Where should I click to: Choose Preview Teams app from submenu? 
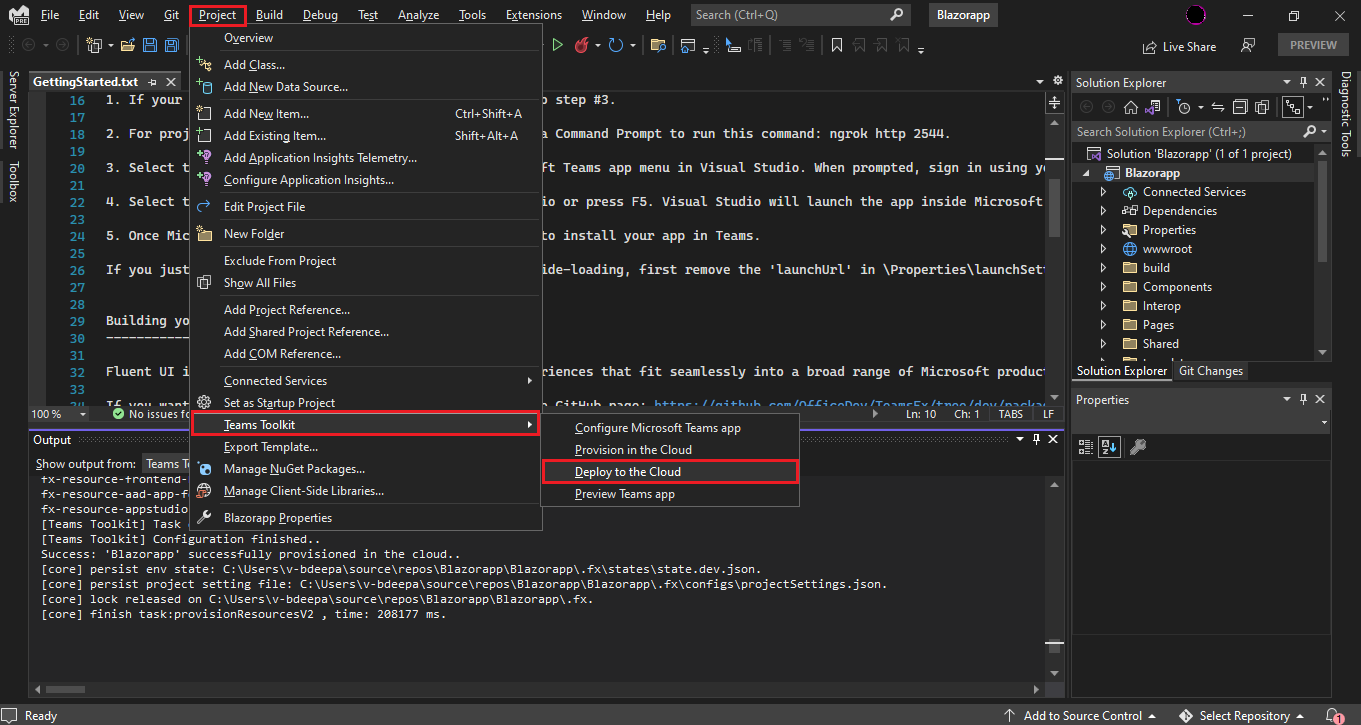click(670, 494)
